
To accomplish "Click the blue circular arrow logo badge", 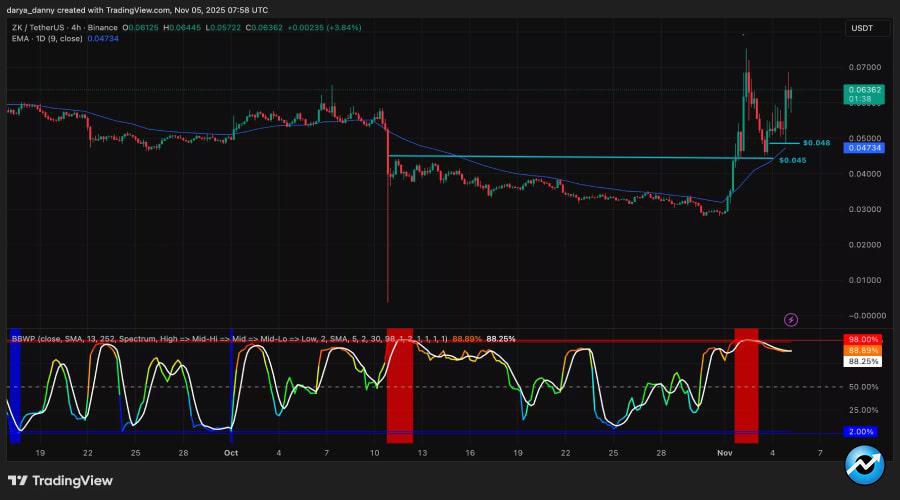I will click(x=863, y=466).
